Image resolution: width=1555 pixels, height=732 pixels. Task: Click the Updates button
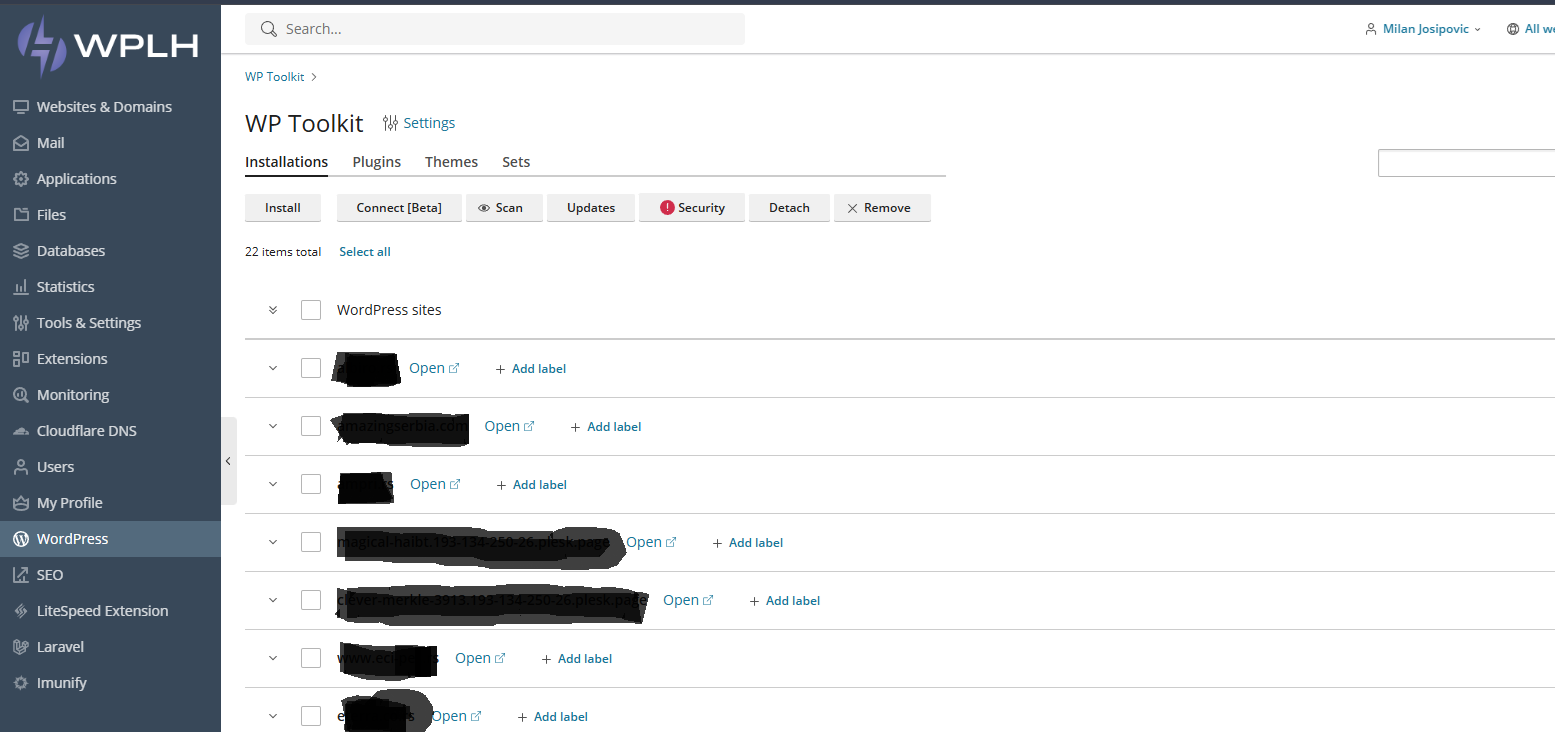click(x=591, y=208)
